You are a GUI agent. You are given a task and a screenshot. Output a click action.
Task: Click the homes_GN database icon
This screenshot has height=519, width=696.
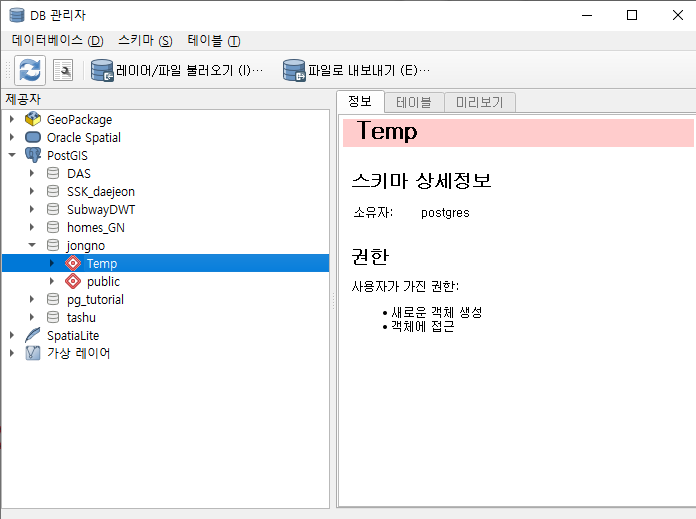click(x=53, y=227)
